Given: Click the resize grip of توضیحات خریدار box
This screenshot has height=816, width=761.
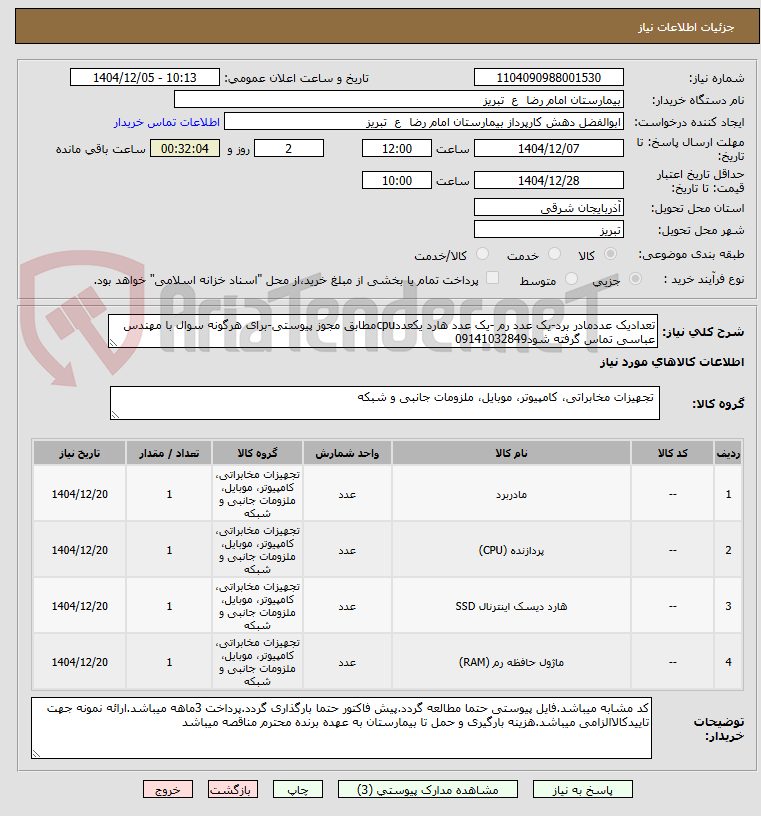Looking at the screenshot, I should pos(36,754).
